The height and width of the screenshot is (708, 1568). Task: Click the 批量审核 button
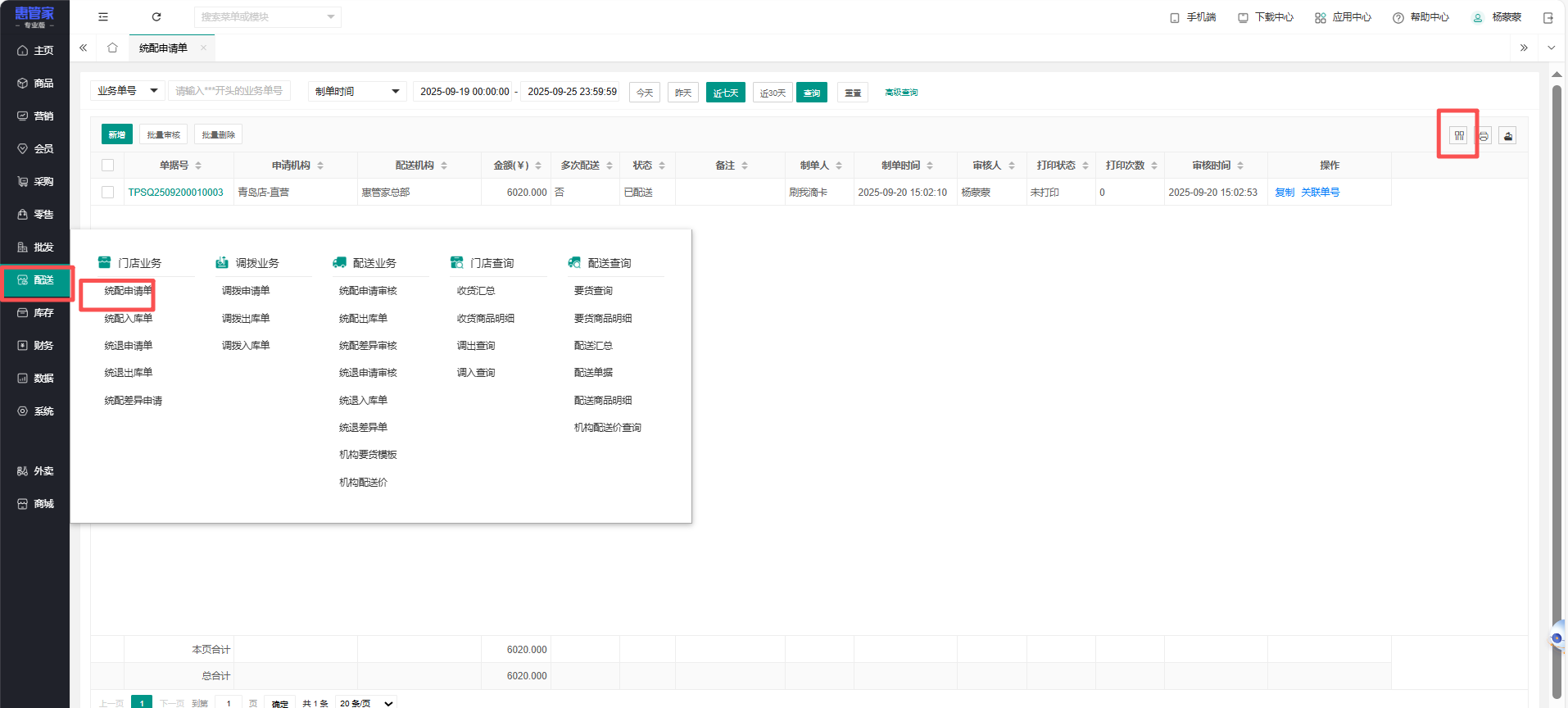coord(164,134)
